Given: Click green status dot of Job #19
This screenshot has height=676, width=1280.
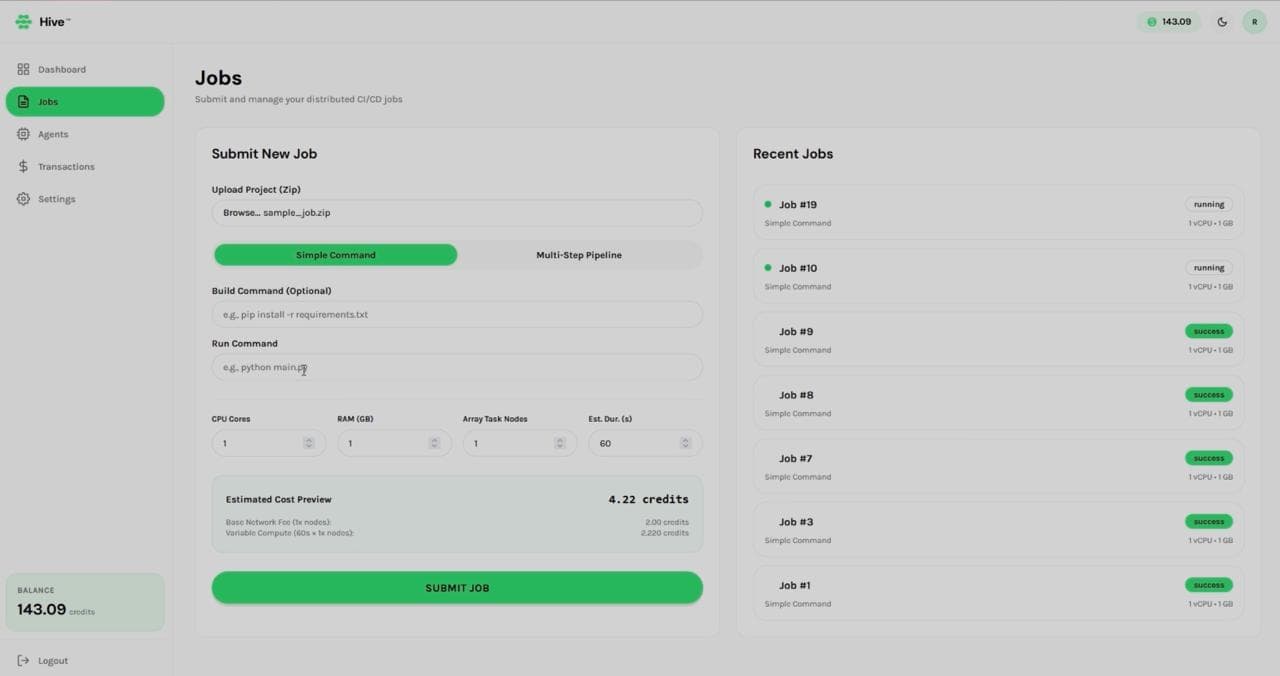Looking at the screenshot, I should click(x=768, y=204).
